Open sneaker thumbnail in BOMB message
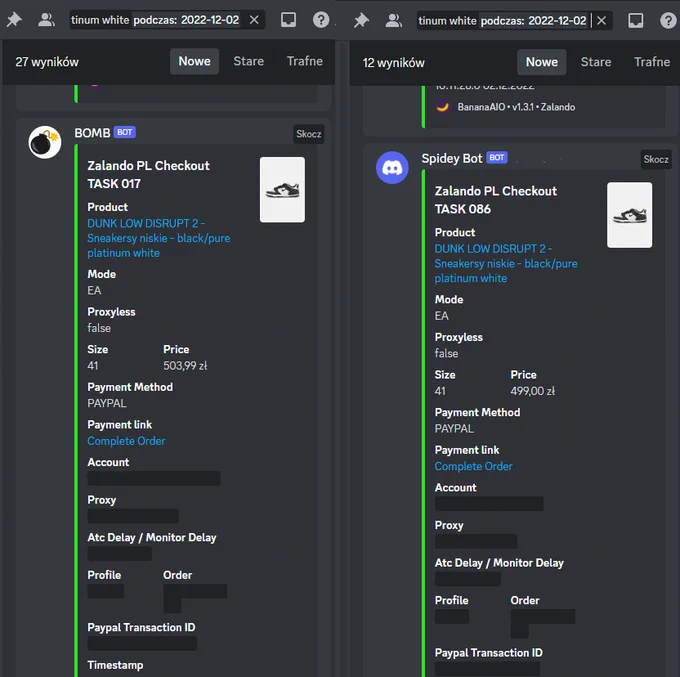This screenshot has width=680, height=677. click(282, 190)
